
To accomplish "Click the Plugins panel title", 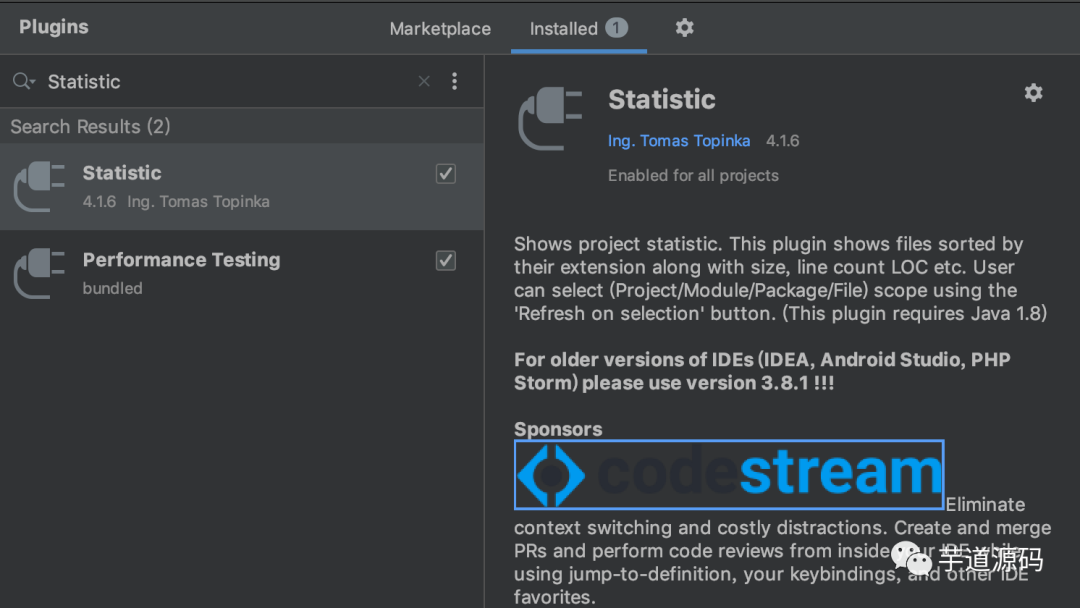I will tap(54, 27).
